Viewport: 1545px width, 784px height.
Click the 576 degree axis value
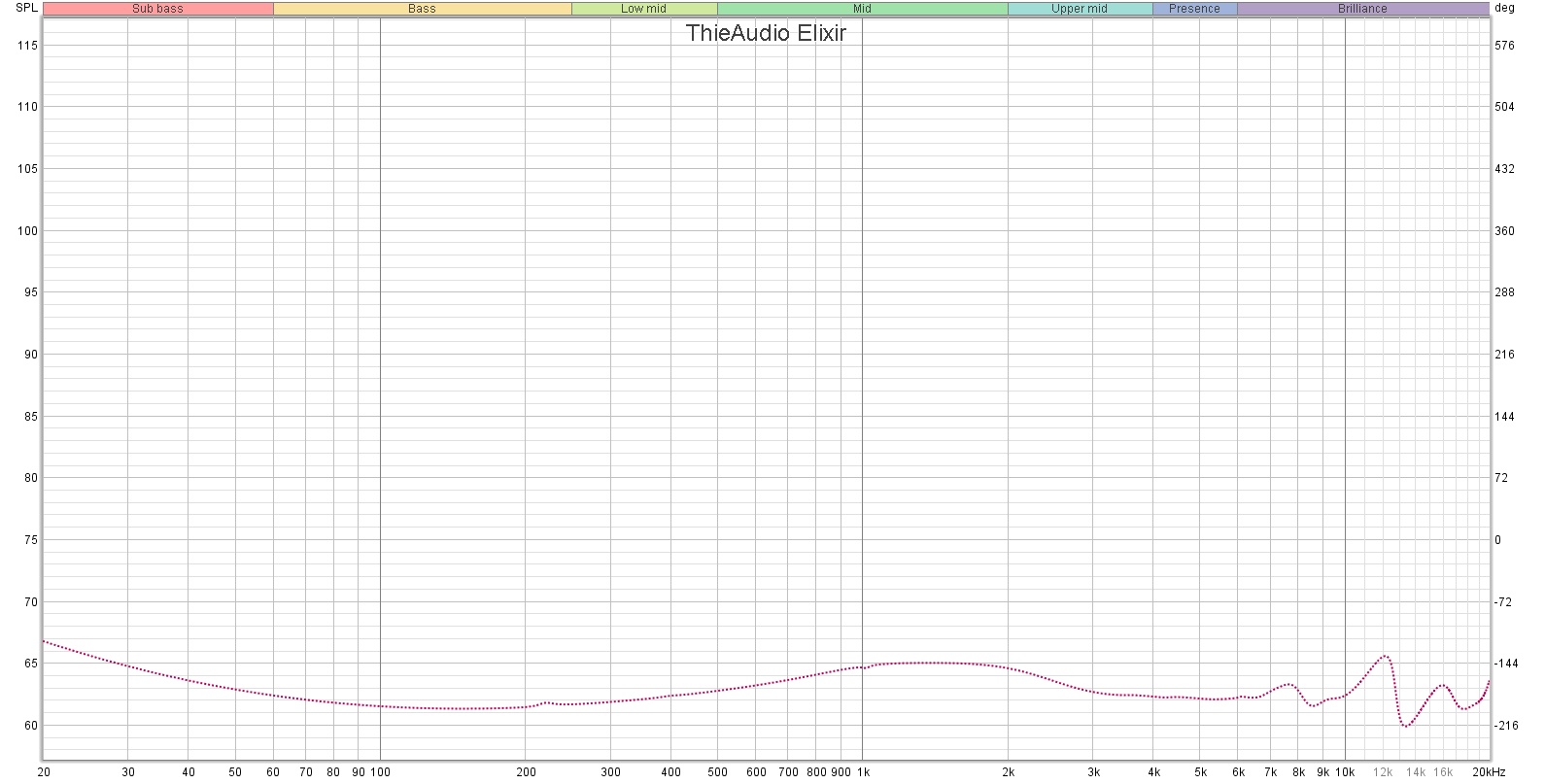click(1504, 46)
